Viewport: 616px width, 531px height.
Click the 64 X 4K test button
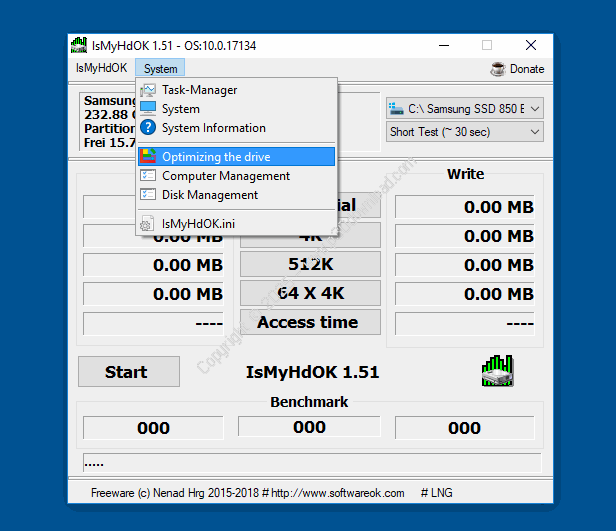coord(308,293)
